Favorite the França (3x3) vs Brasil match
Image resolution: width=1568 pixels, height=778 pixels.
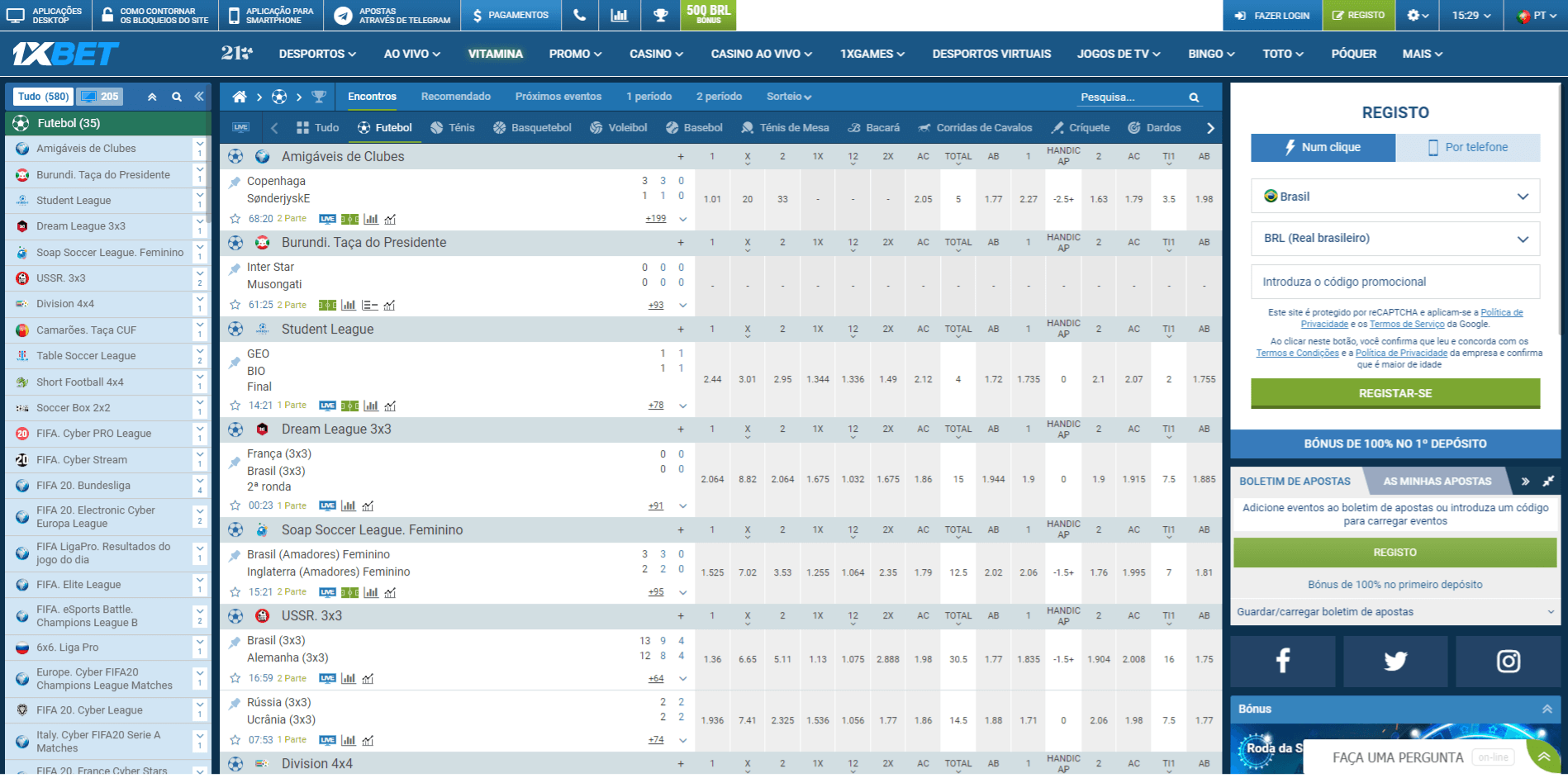point(235,505)
